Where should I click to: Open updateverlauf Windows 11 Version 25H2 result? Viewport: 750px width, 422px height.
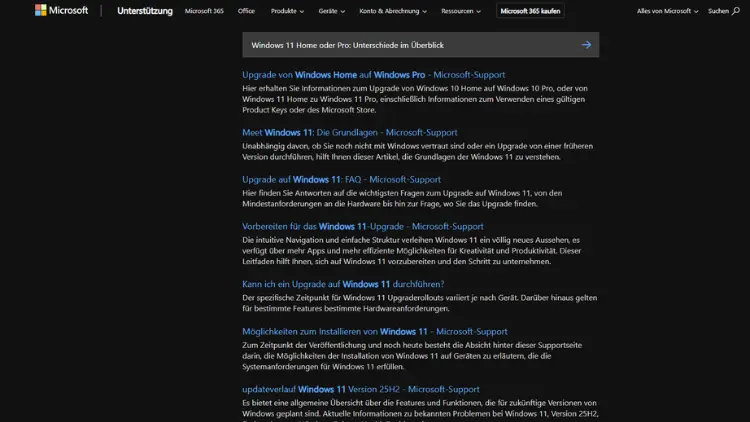(x=361, y=389)
